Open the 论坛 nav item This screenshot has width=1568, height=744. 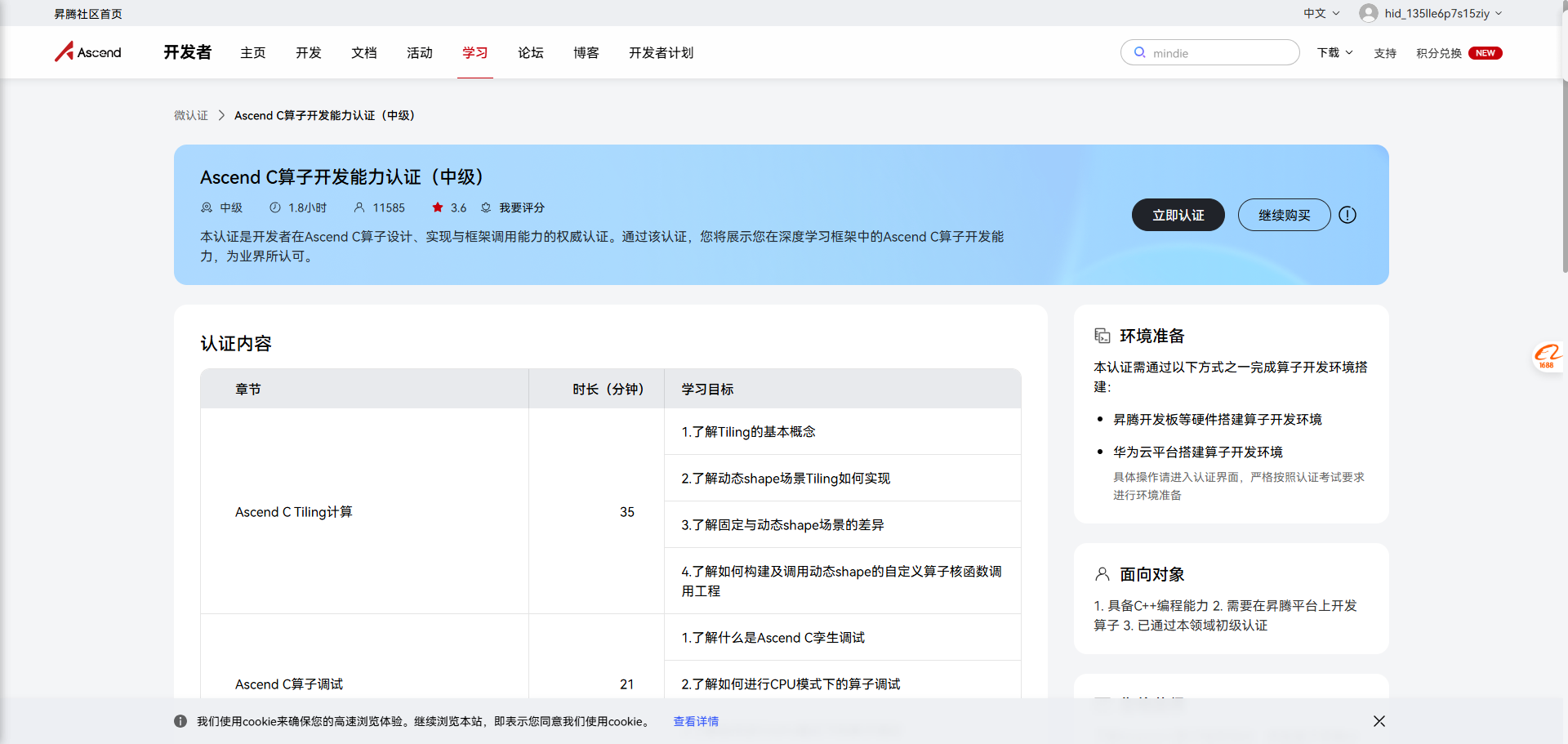[531, 52]
